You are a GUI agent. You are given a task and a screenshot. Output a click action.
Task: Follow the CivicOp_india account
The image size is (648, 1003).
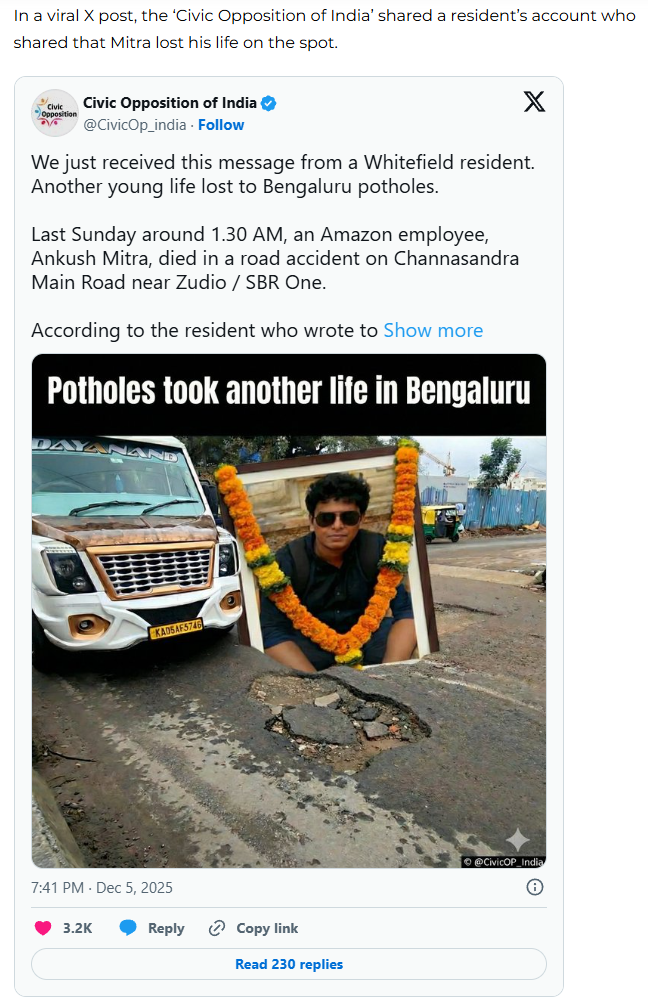pos(221,125)
